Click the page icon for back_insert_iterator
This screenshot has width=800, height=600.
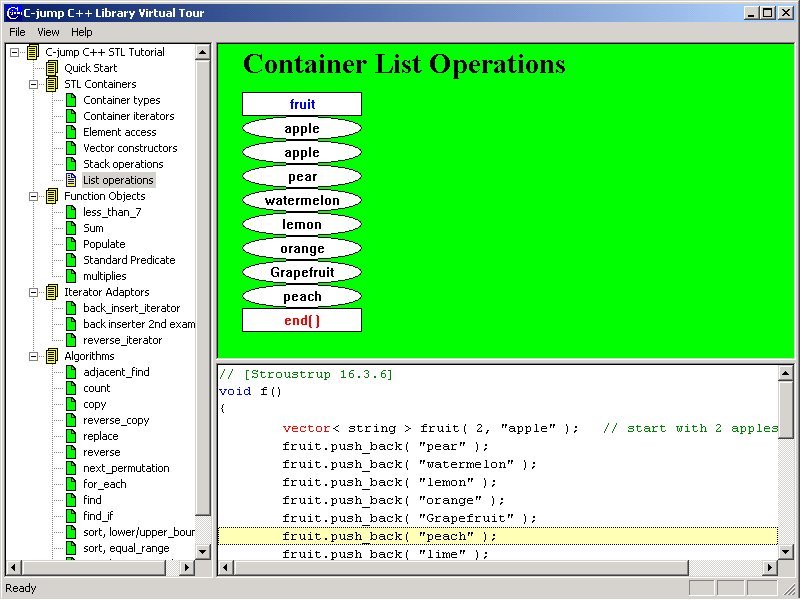coord(71,308)
